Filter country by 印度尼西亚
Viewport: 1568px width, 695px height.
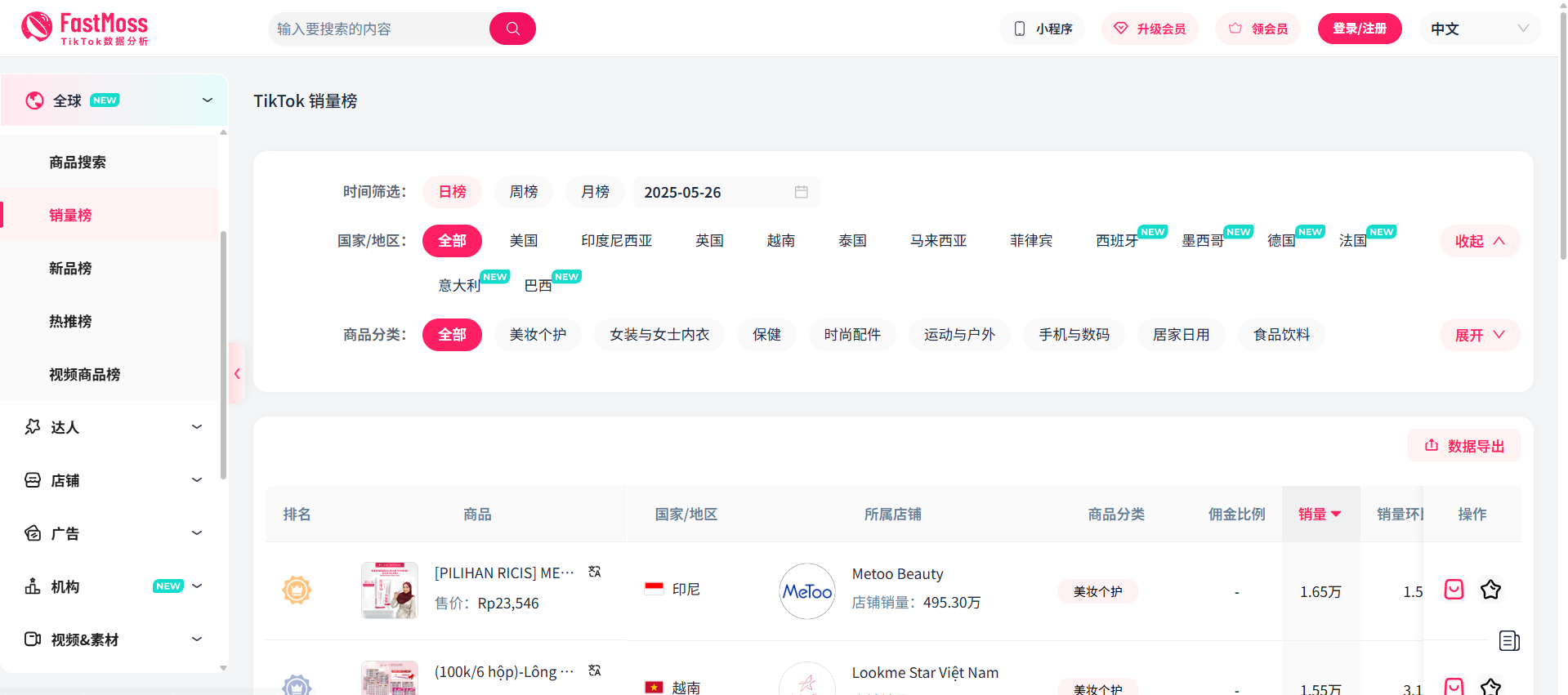[x=617, y=241]
